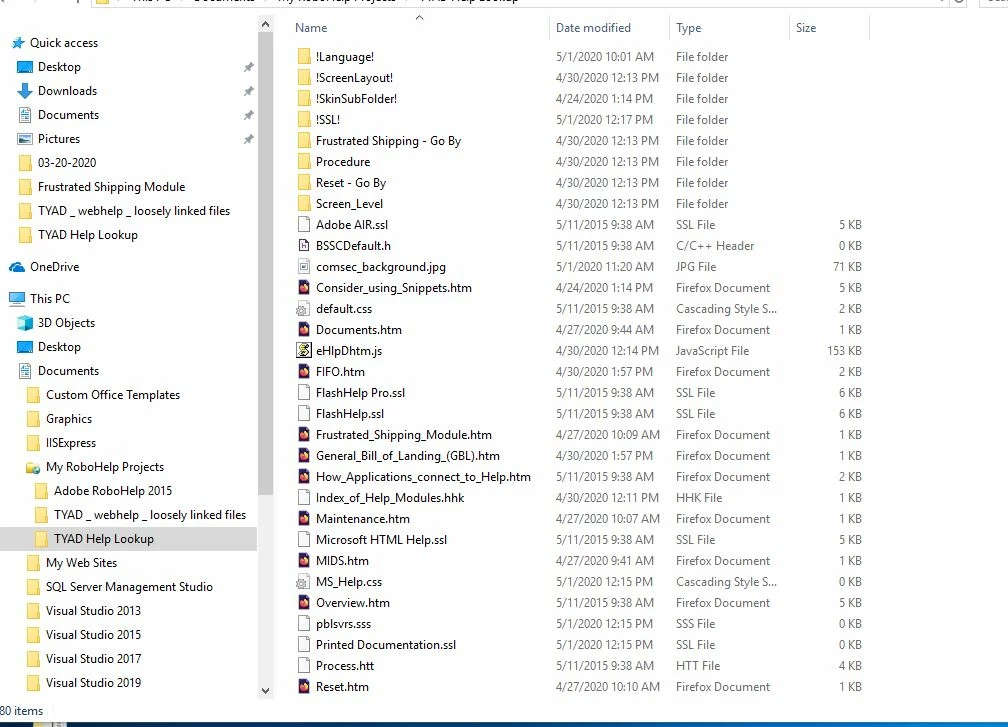This screenshot has height=727, width=1008.
Task: Click the eHlpDhtm.js script file icon
Action: pos(303,350)
